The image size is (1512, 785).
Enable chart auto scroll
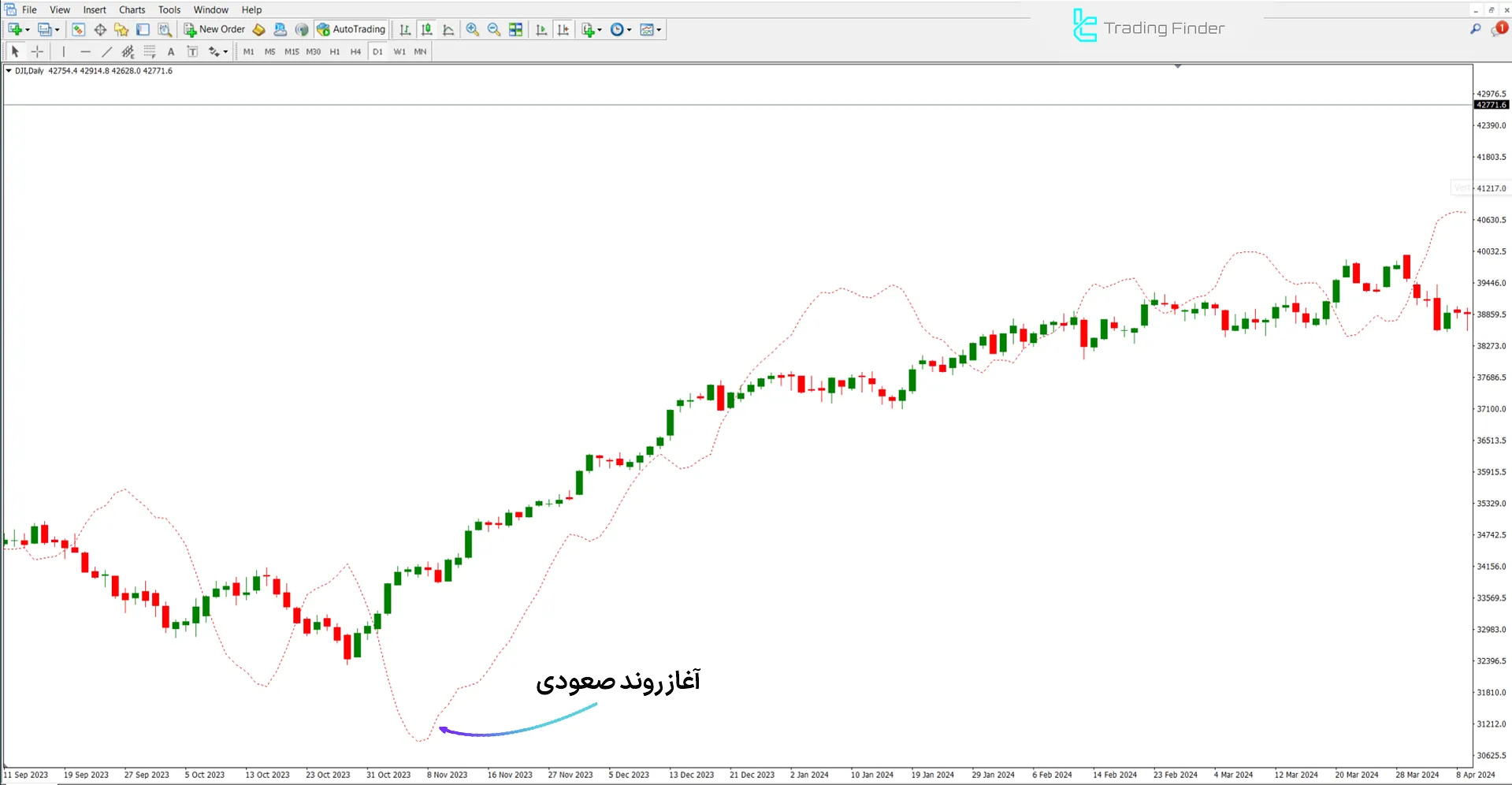coord(541,29)
